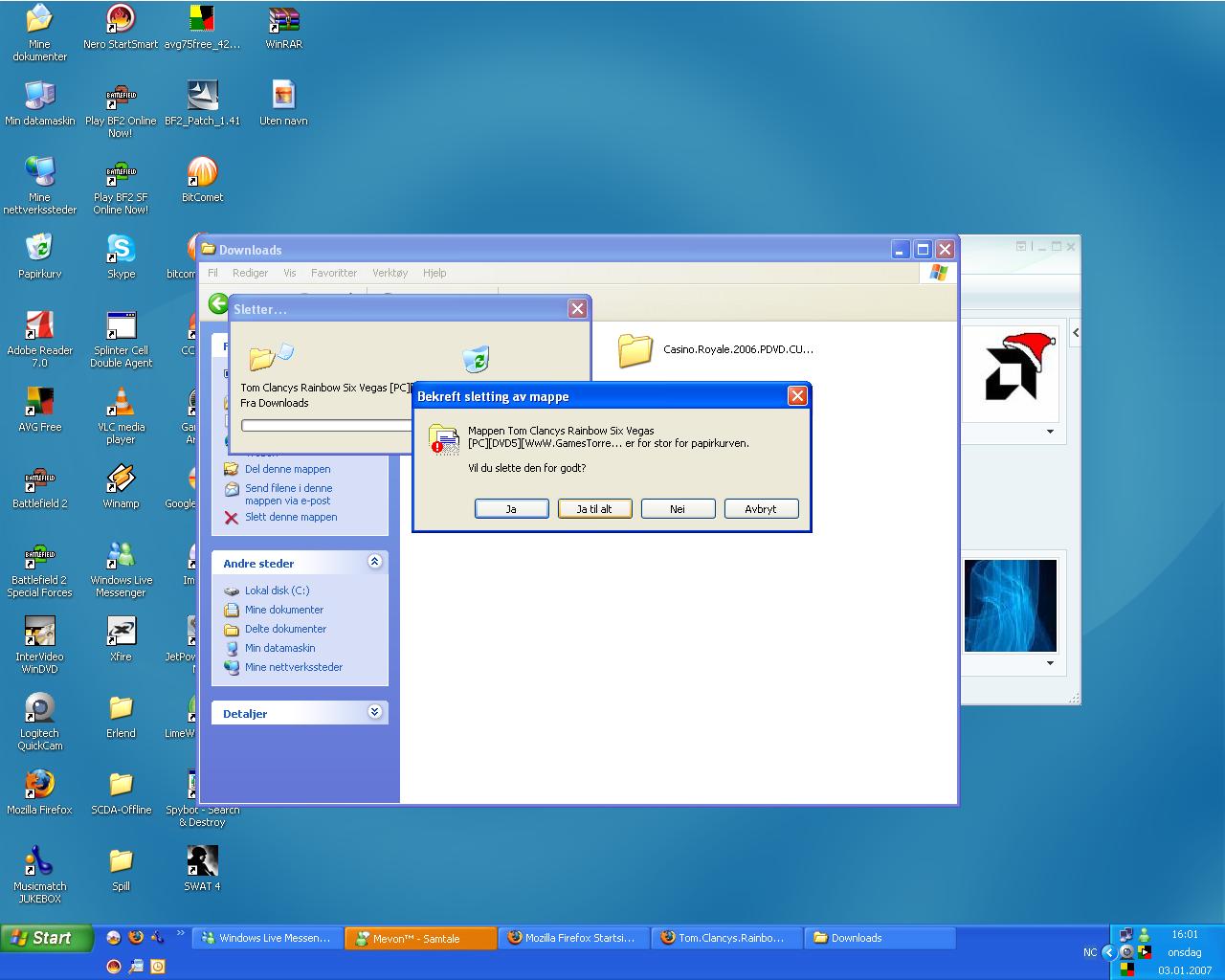
Task: Open Winamp desktop icon
Action: 121,486
